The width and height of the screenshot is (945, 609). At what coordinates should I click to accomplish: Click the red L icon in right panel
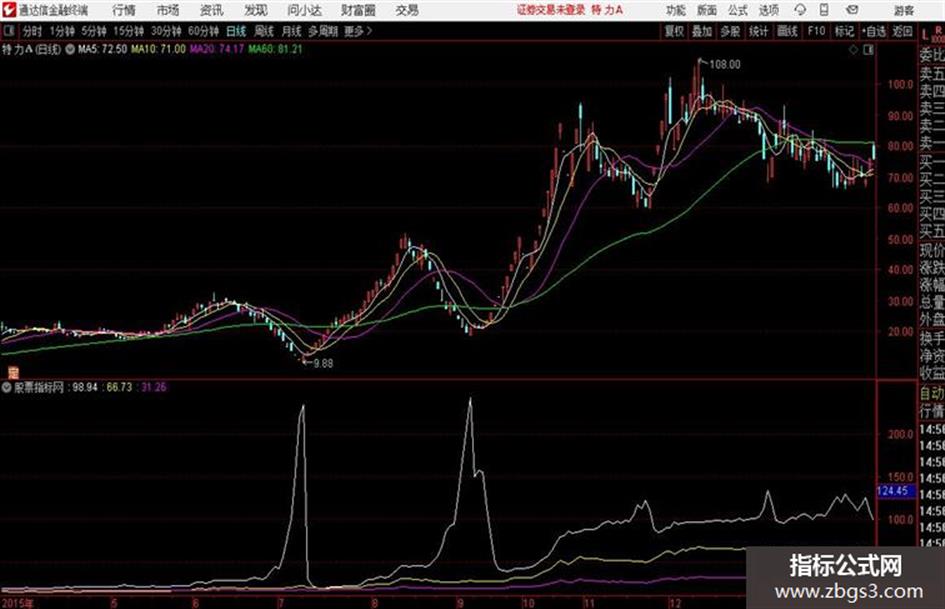pos(925,34)
